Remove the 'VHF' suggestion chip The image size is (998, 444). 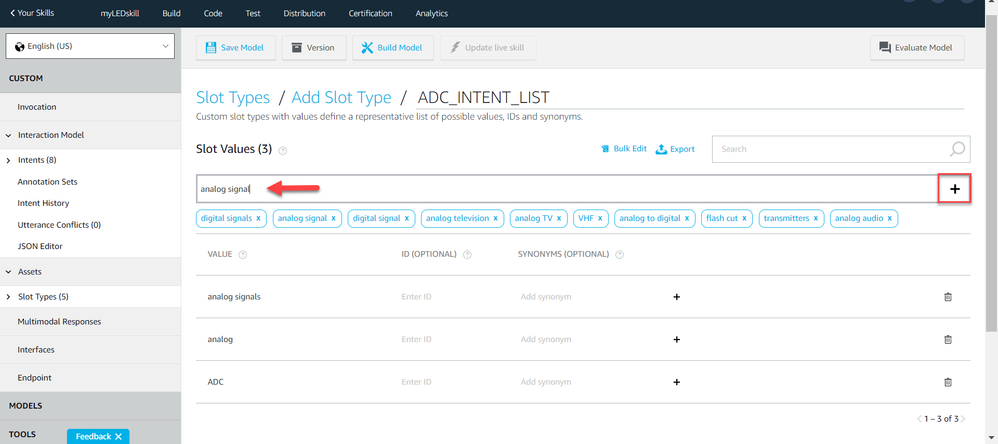coord(600,218)
